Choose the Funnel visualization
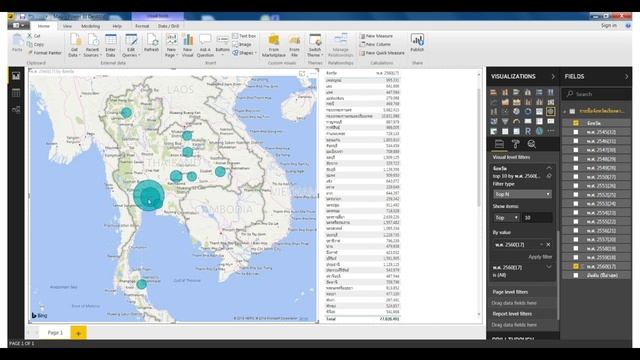 (x=505, y=121)
